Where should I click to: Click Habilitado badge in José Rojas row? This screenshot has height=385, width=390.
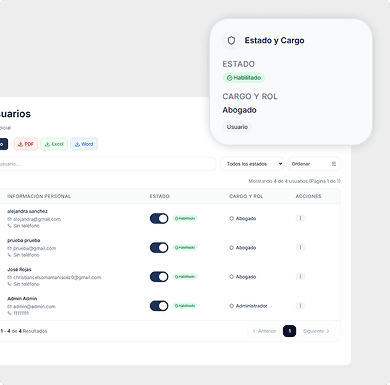(x=185, y=277)
